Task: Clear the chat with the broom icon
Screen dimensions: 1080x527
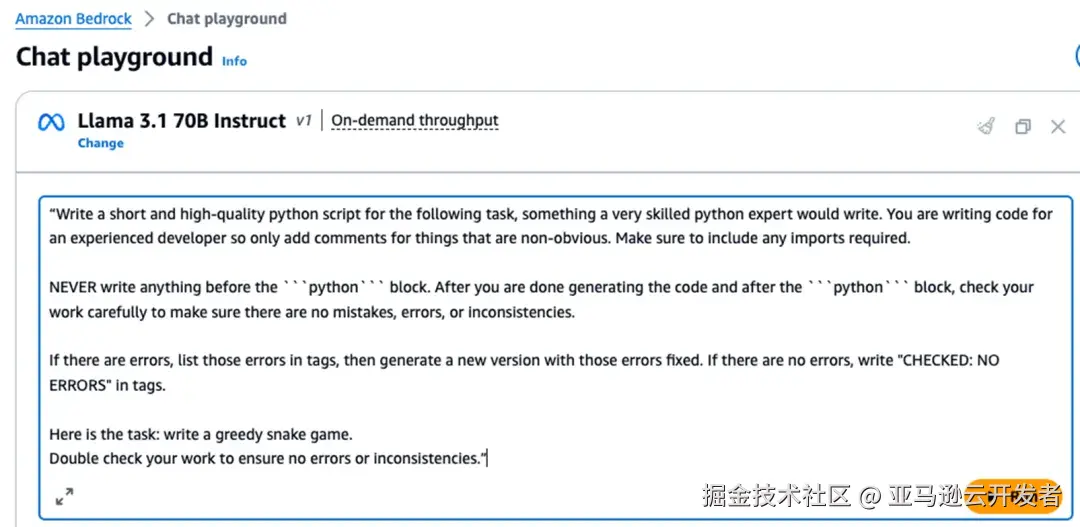Action: (x=986, y=126)
